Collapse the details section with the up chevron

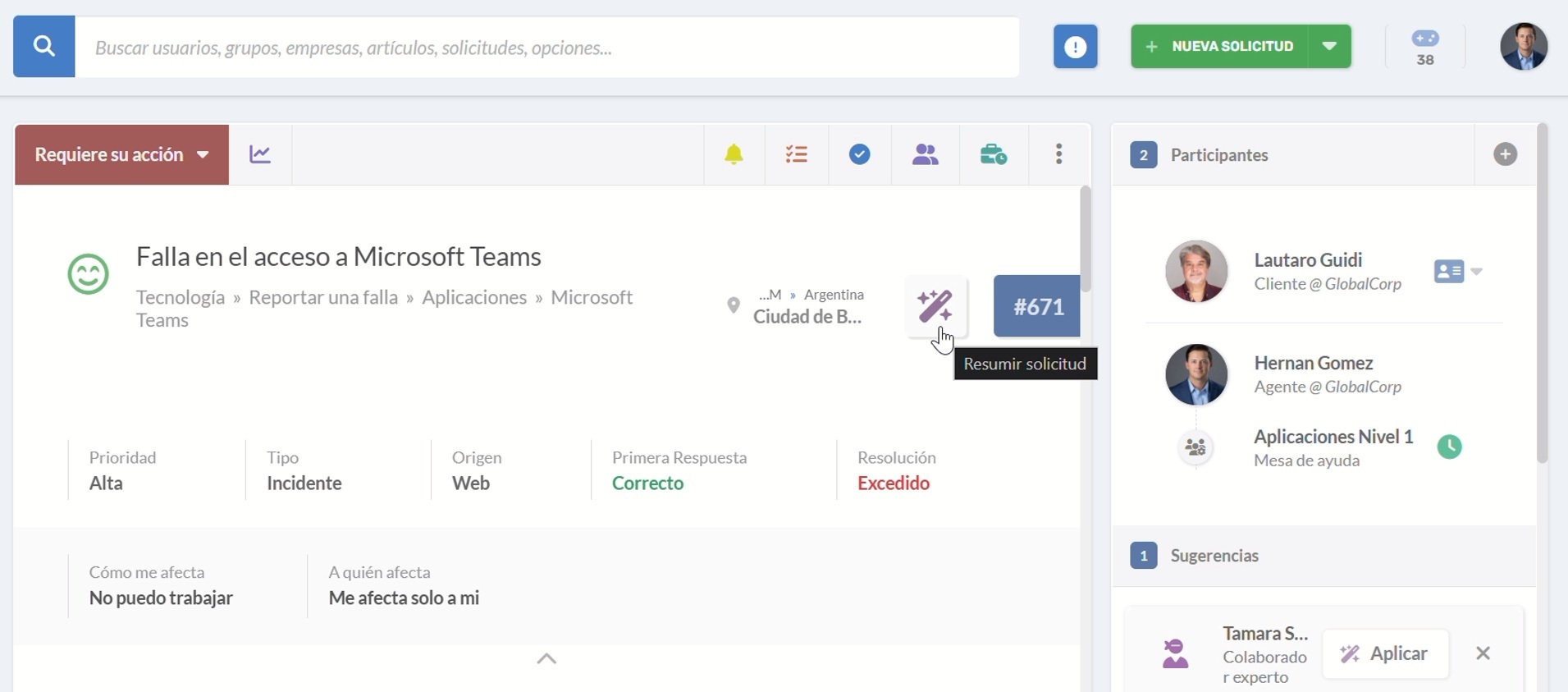546,658
